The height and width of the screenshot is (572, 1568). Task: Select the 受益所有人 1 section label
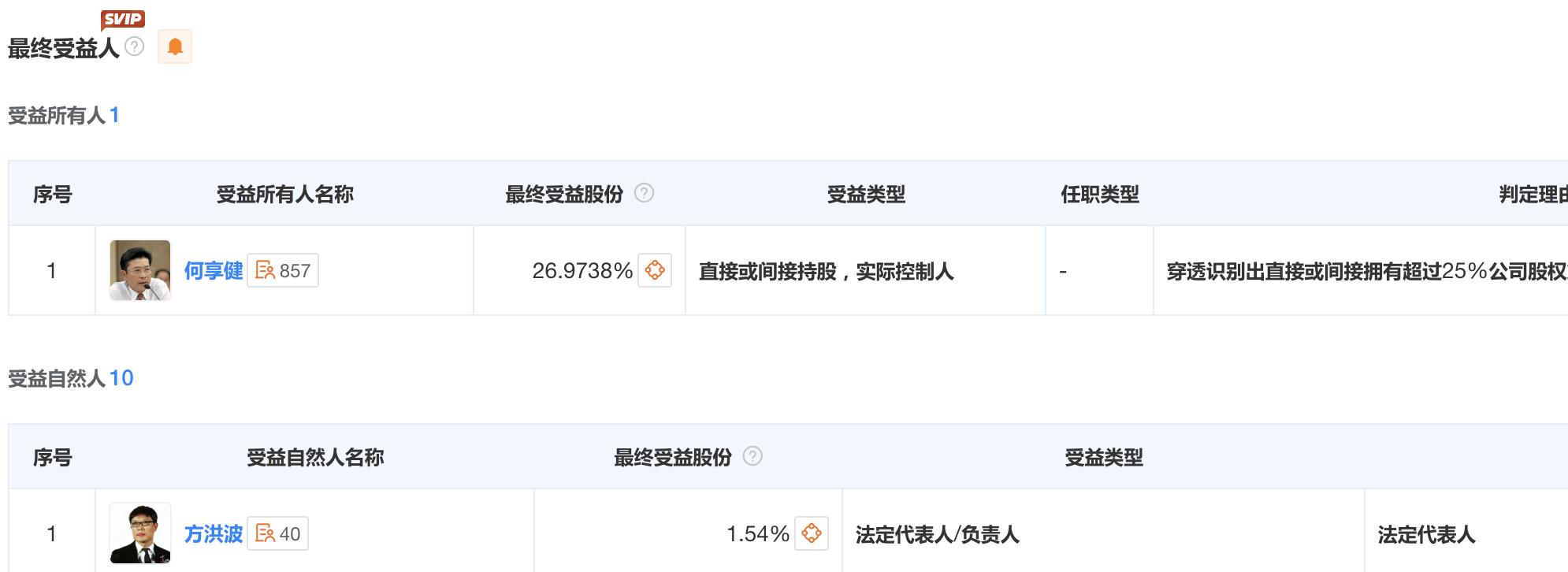click(63, 115)
